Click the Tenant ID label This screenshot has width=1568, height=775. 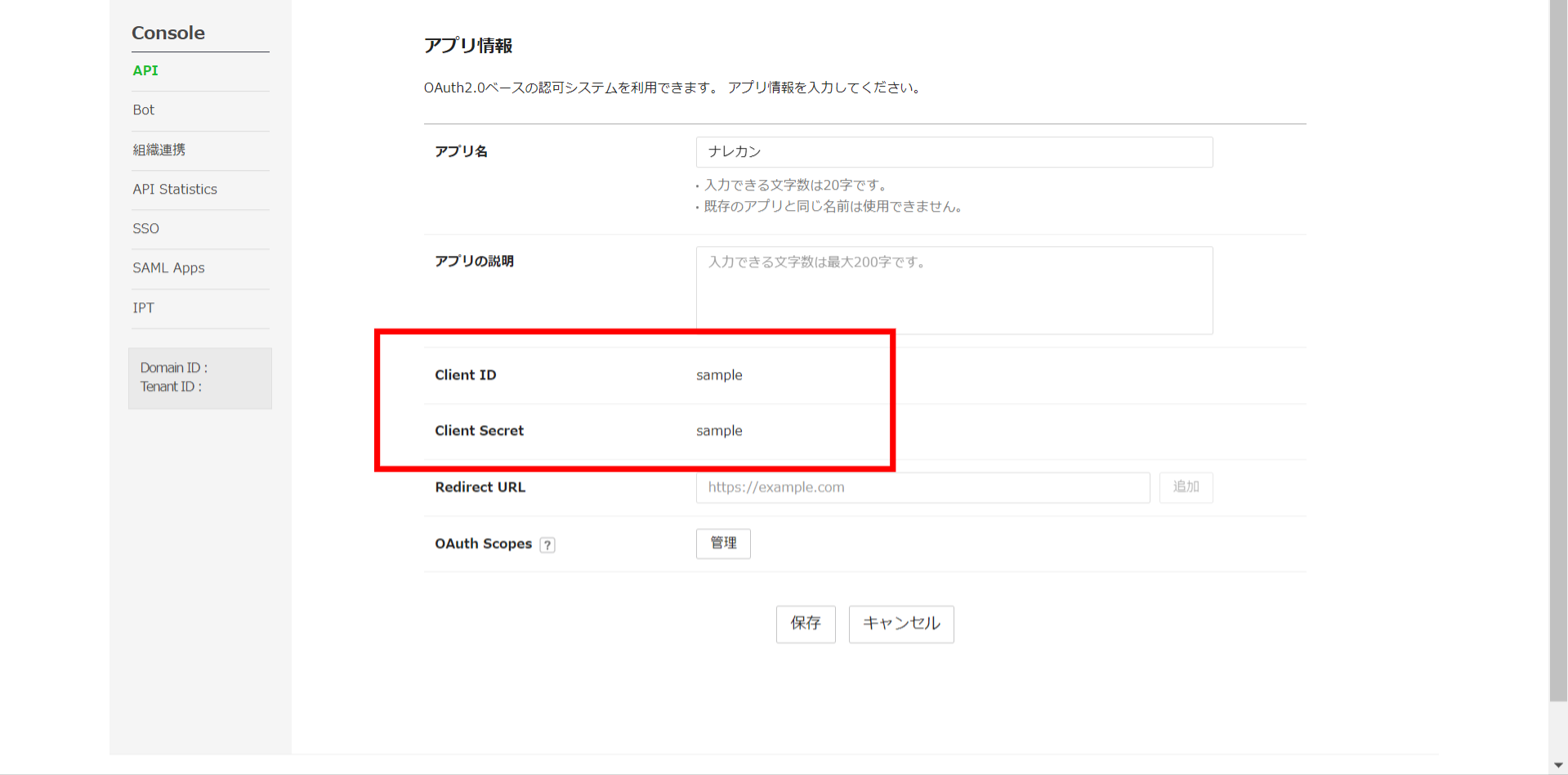click(171, 387)
